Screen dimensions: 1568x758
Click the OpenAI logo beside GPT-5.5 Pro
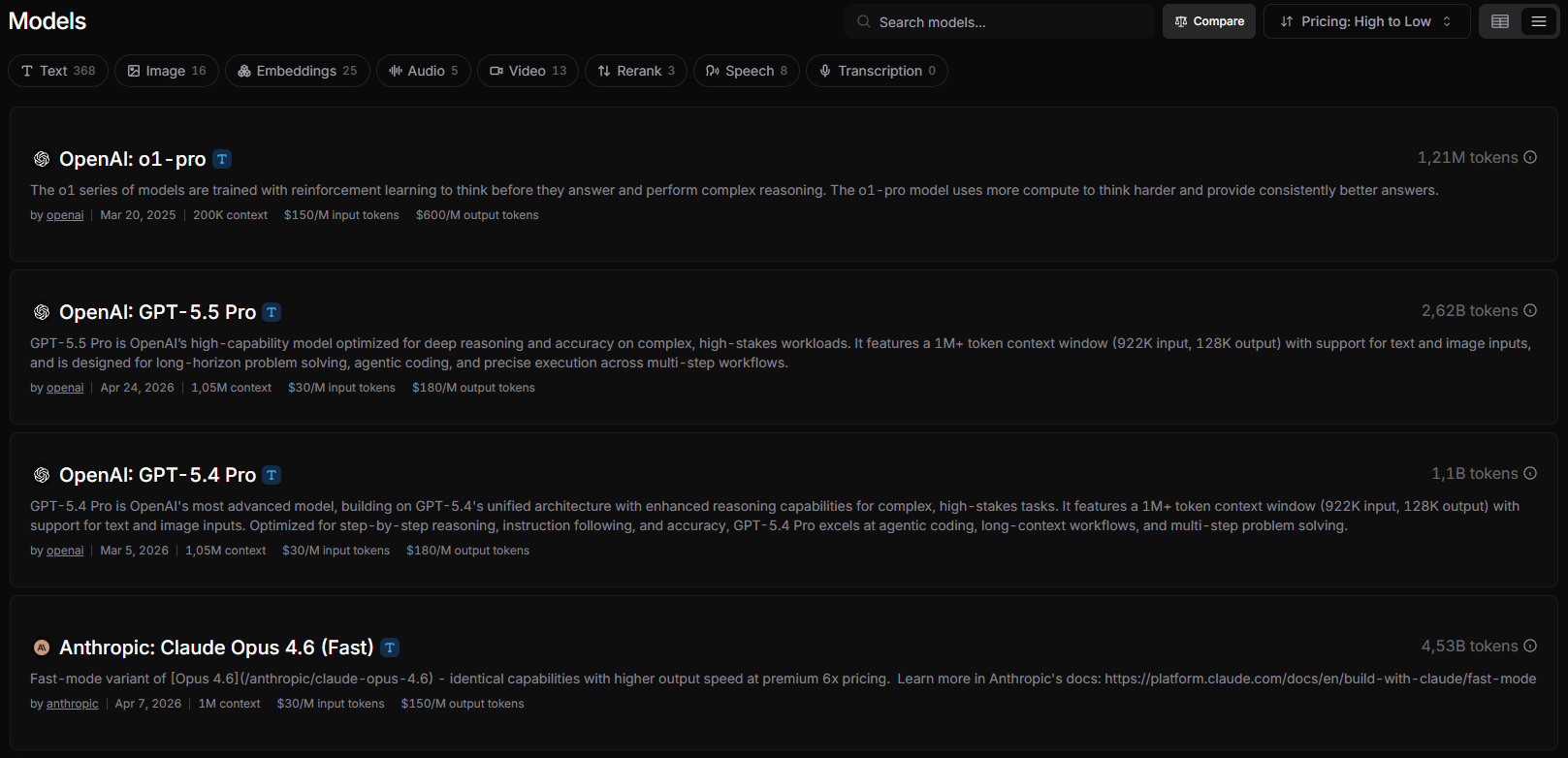click(42, 312)
